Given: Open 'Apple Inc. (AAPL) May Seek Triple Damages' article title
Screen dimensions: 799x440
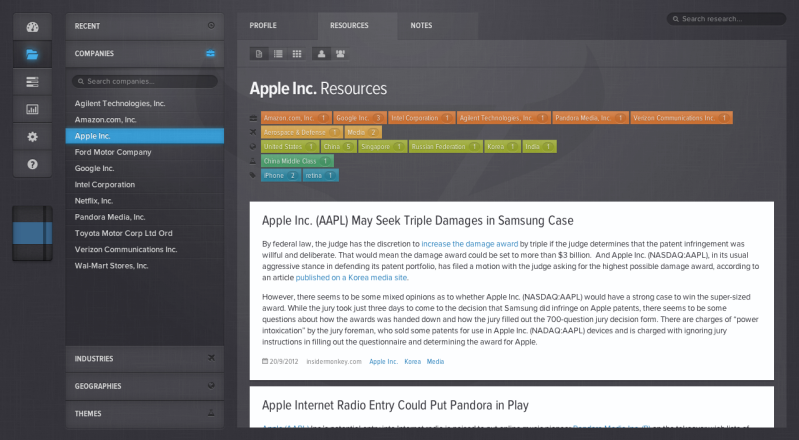Looking at the screenshot, I should [x=417, y=221].
